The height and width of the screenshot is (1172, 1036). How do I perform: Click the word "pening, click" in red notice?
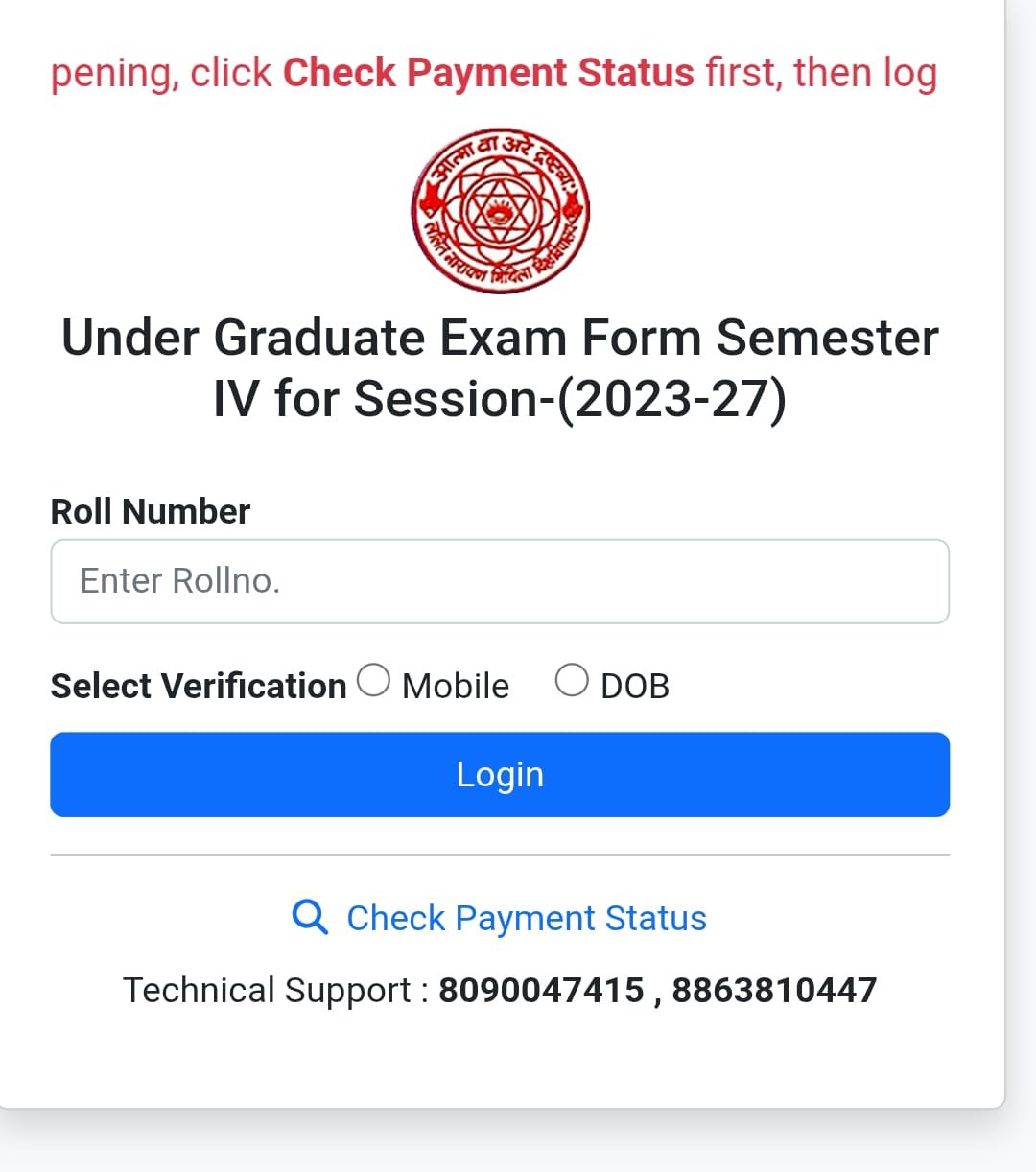161,73
